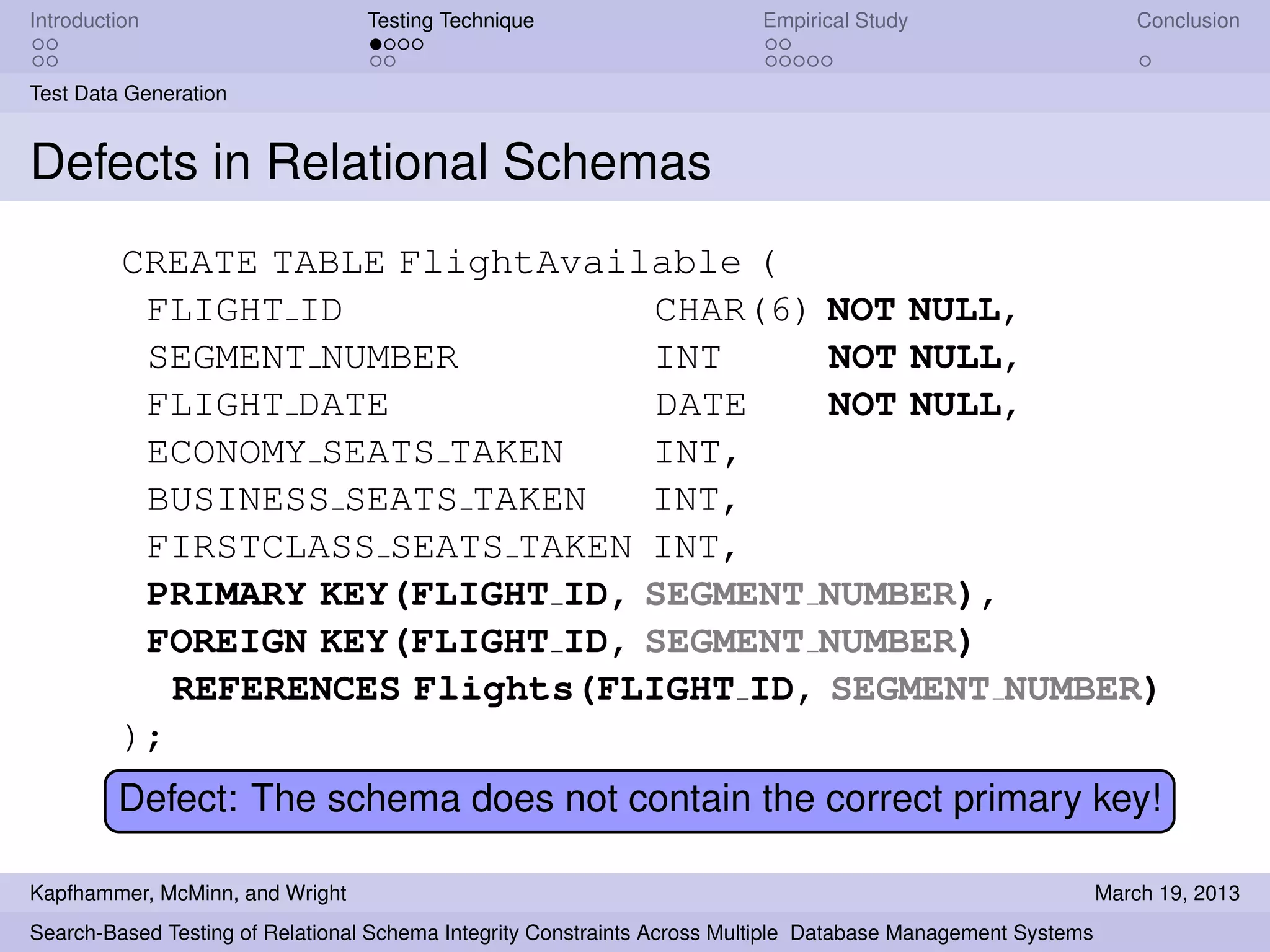Select third dot in Empirical Study's bottom row
This screenshot has height=952, width=1270.
(x=799, y=61)
